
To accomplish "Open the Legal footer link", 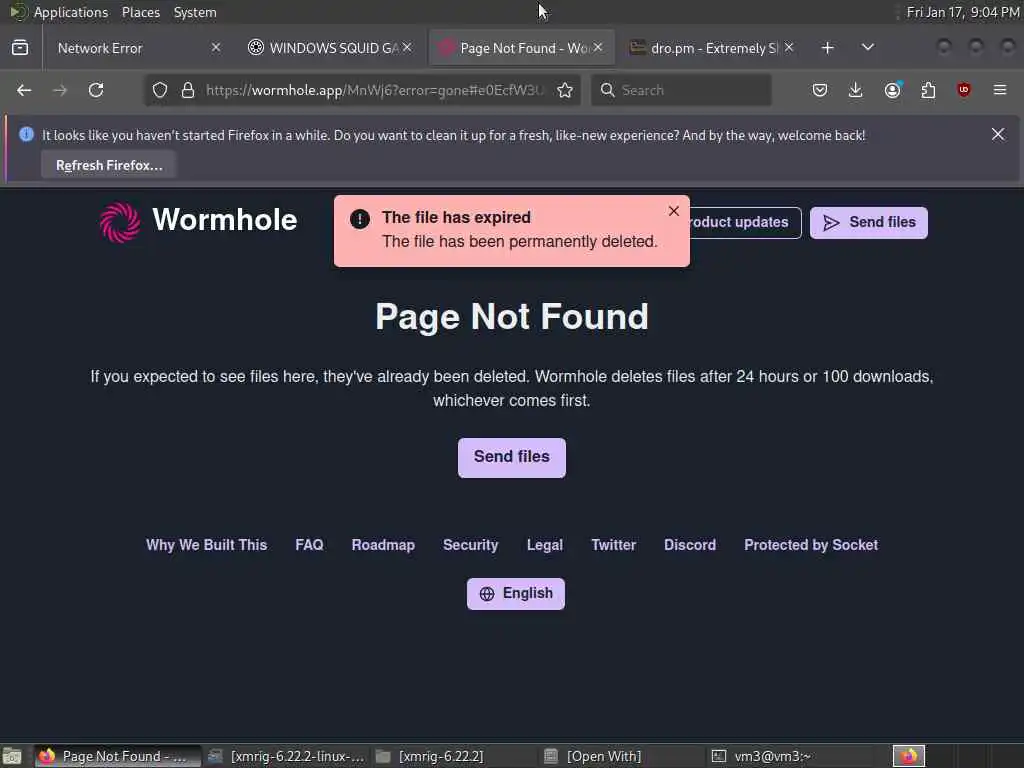I will tap(545, 545).
